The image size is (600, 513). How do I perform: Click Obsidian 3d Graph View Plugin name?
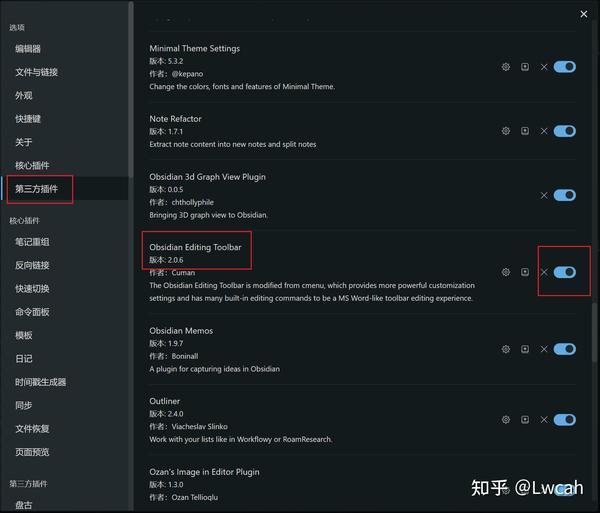pos(207,177)
